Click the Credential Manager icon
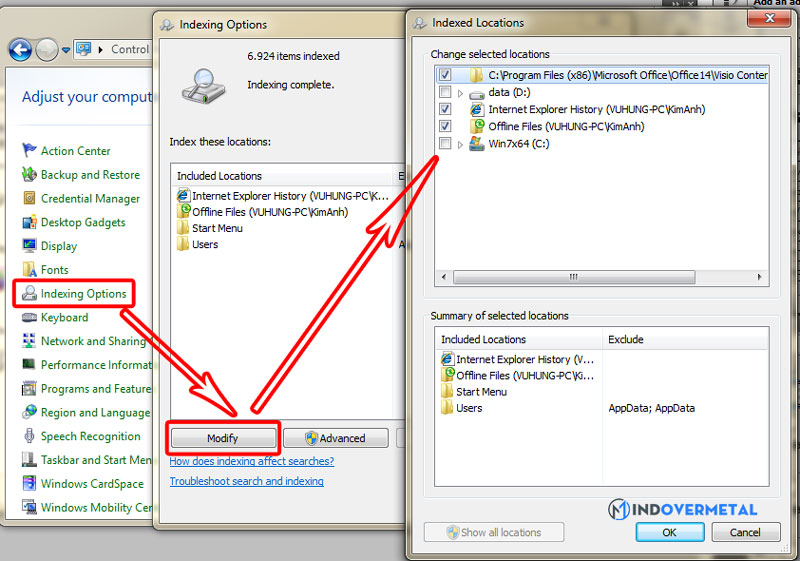The height and width of the screenshot is (561, 800). coord(29,199)
